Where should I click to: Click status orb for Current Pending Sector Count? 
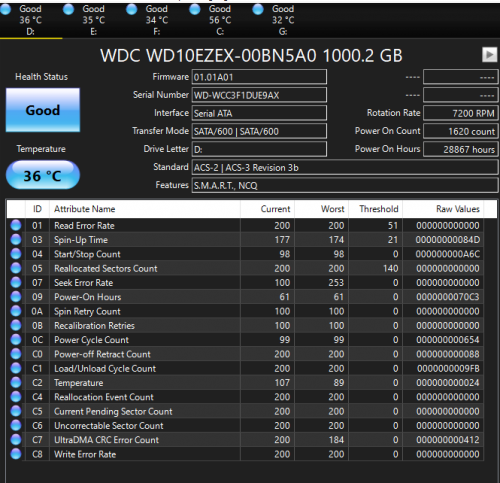coord(16,411)
